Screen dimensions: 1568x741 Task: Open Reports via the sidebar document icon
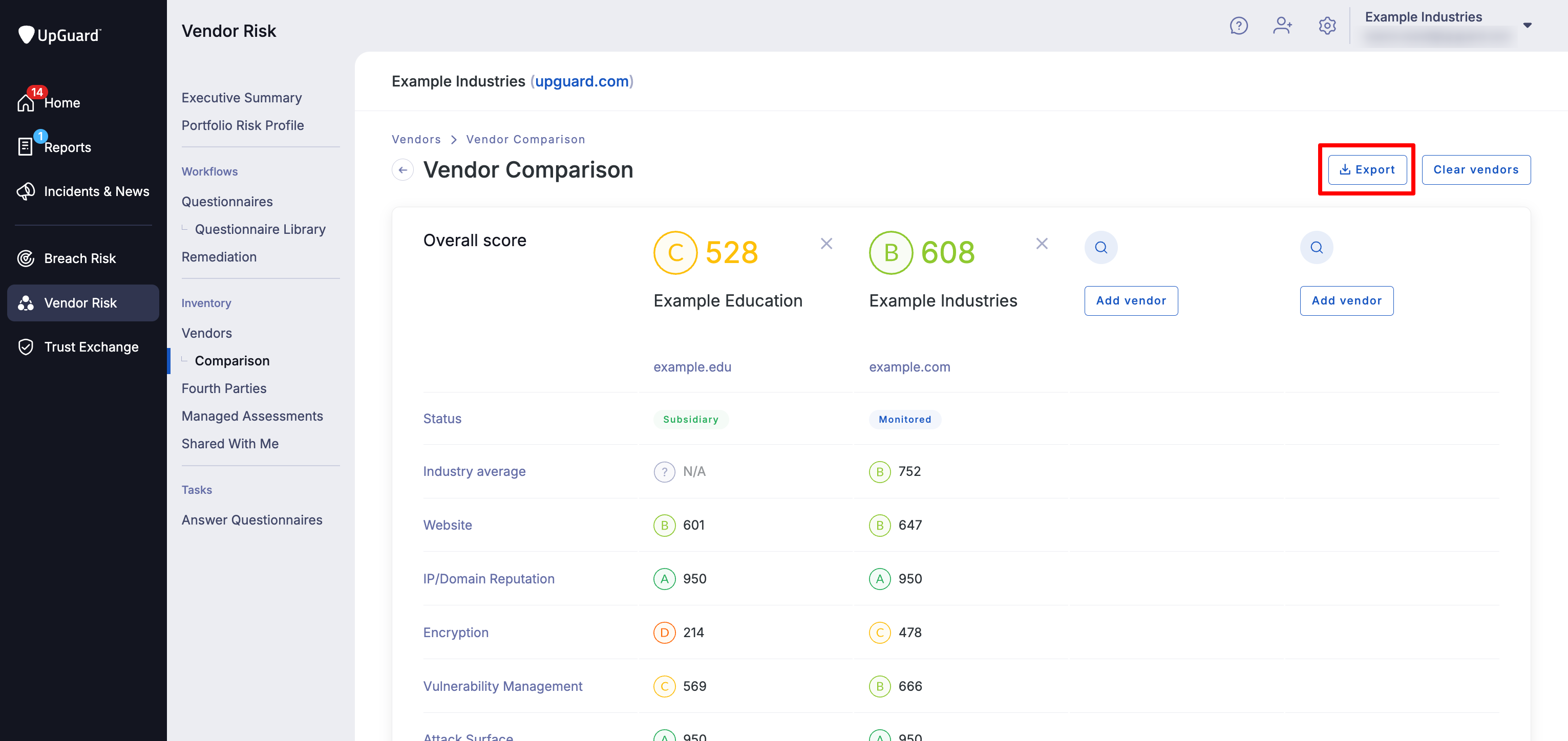click(x=25, y=146)
